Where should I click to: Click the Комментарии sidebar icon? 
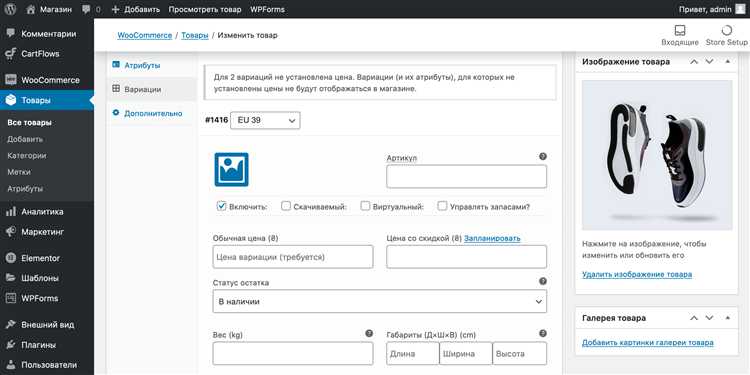pyautogui.click(x=11, y=33)
